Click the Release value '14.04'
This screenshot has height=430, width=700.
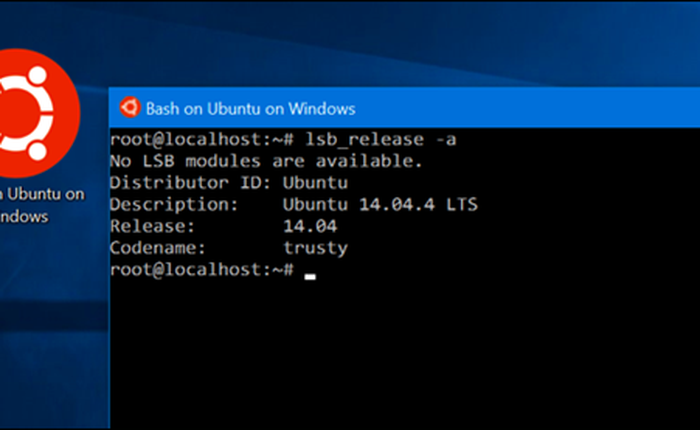(310, 226)
